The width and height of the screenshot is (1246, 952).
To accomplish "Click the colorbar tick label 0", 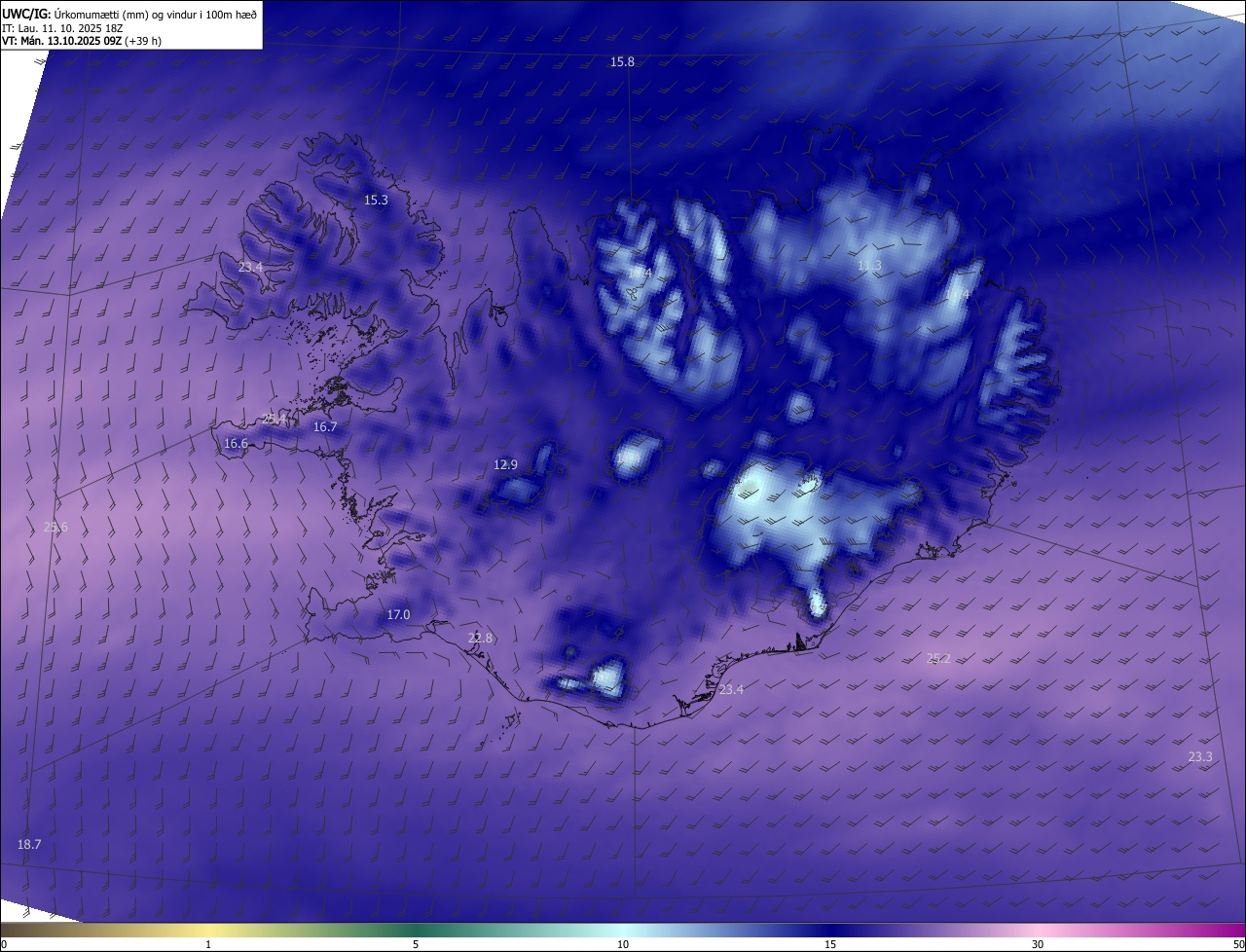I will pos(4,944).
